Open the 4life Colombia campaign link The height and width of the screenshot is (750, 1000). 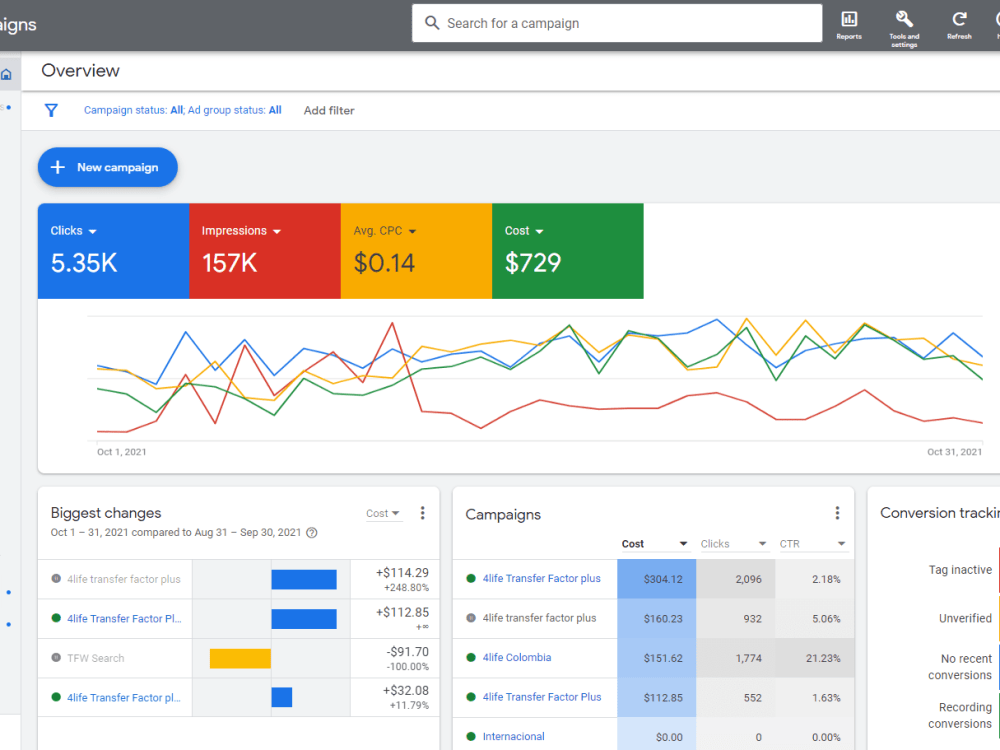[517, 658]
